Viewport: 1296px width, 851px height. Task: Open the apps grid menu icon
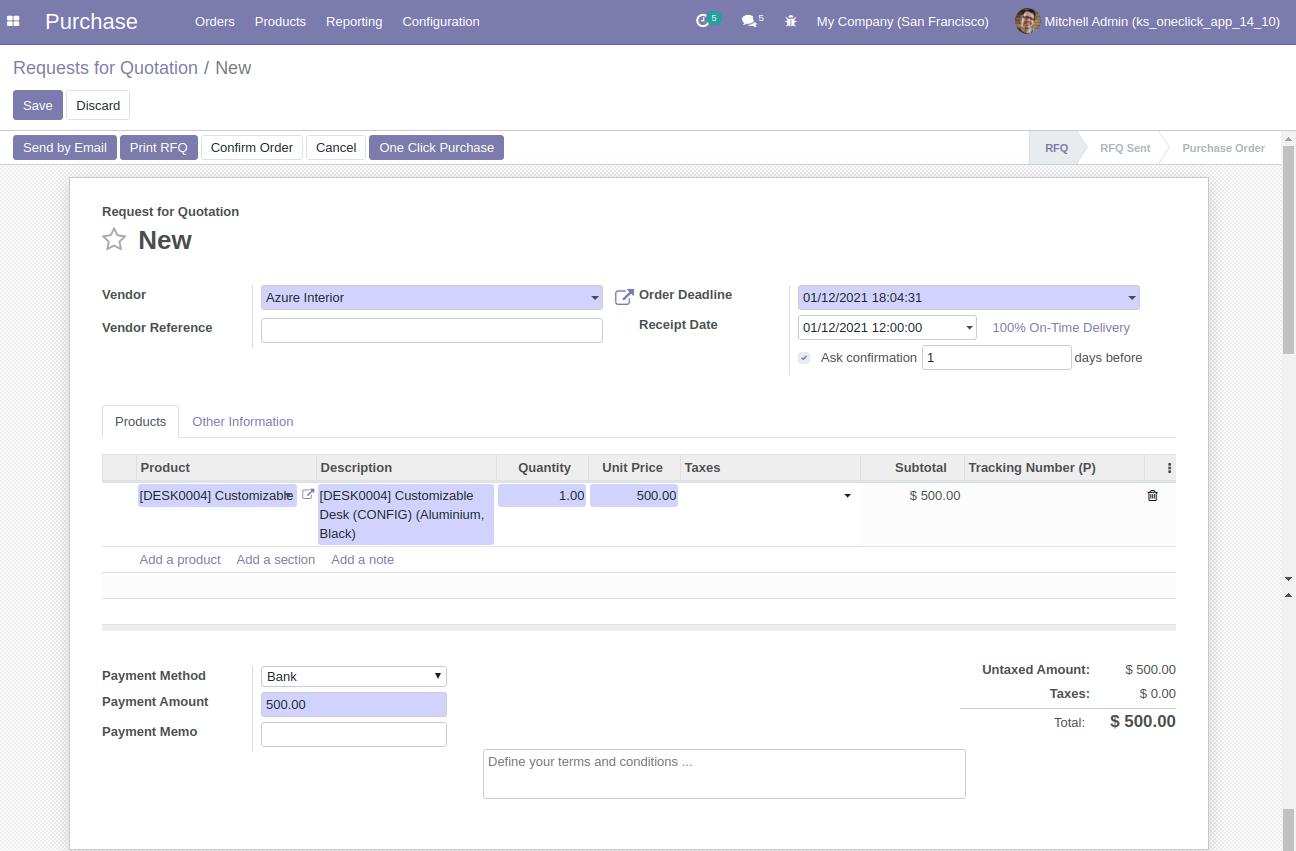point(14,21)
